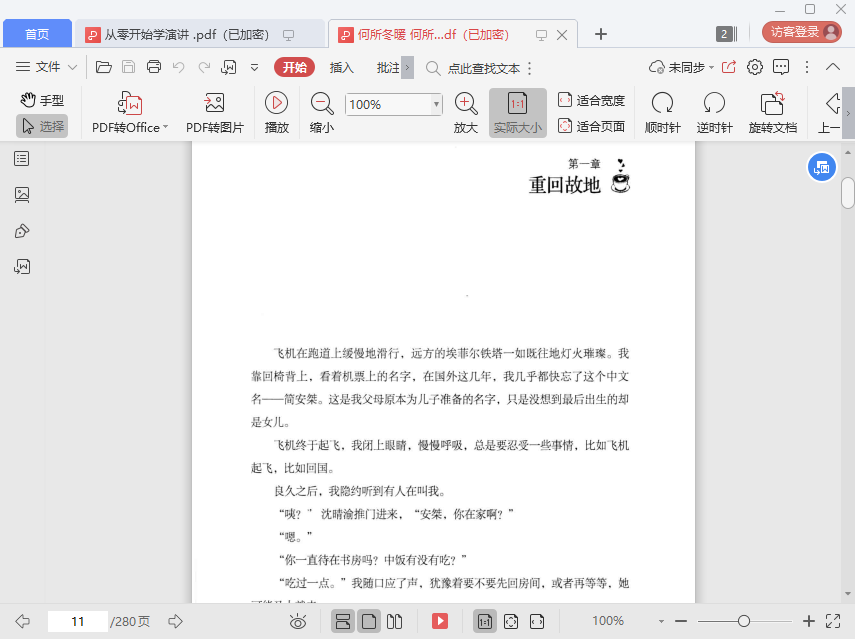The height and width of the screenshot is (639, 855).
Task: Select the 开始 ribbon tab
Action: pos(294,67)
